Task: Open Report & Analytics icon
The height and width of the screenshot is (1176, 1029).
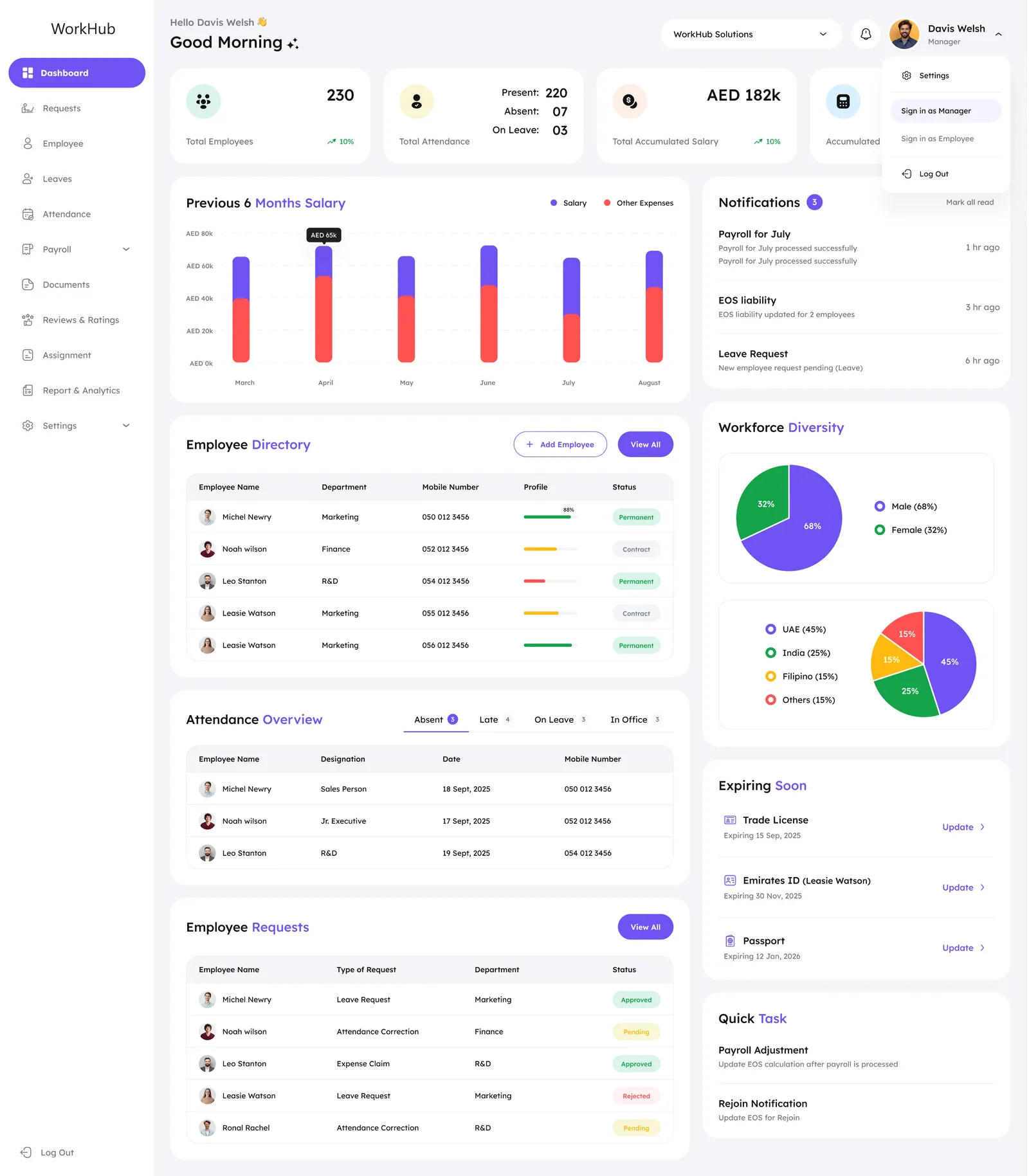Action: pos(28,390)
